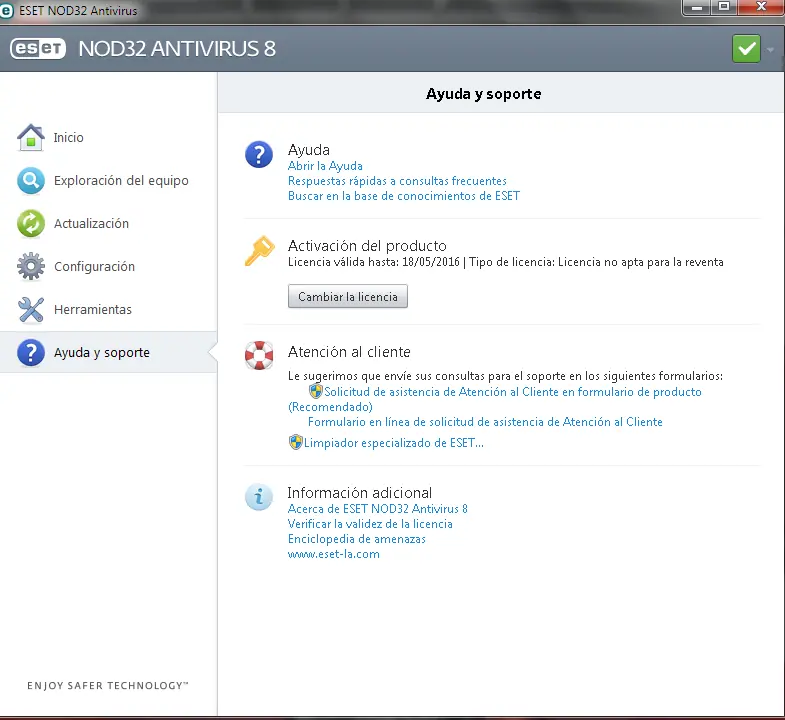785x720 pixels.
Task: Click the Ayuda y soporte page heading
Action: point(483,94)
